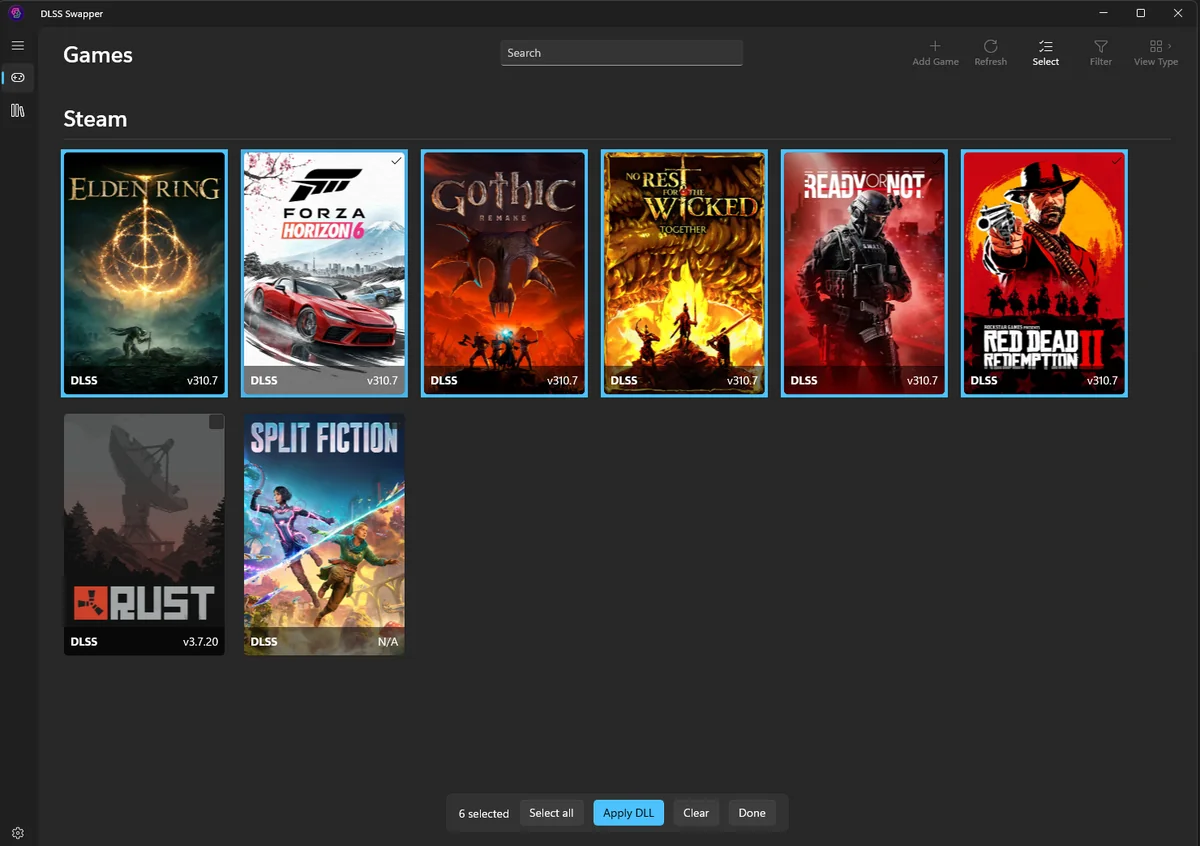Toggle the Select mode toolbar button

click(1045, 53)
